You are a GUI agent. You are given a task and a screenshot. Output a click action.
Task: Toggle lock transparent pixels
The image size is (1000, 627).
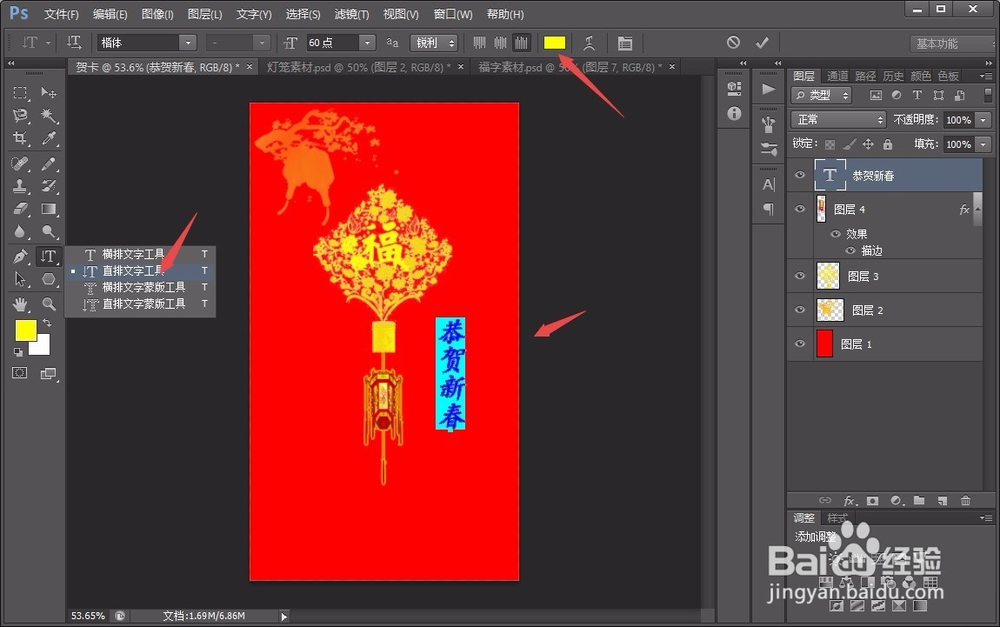coord(830,144)
